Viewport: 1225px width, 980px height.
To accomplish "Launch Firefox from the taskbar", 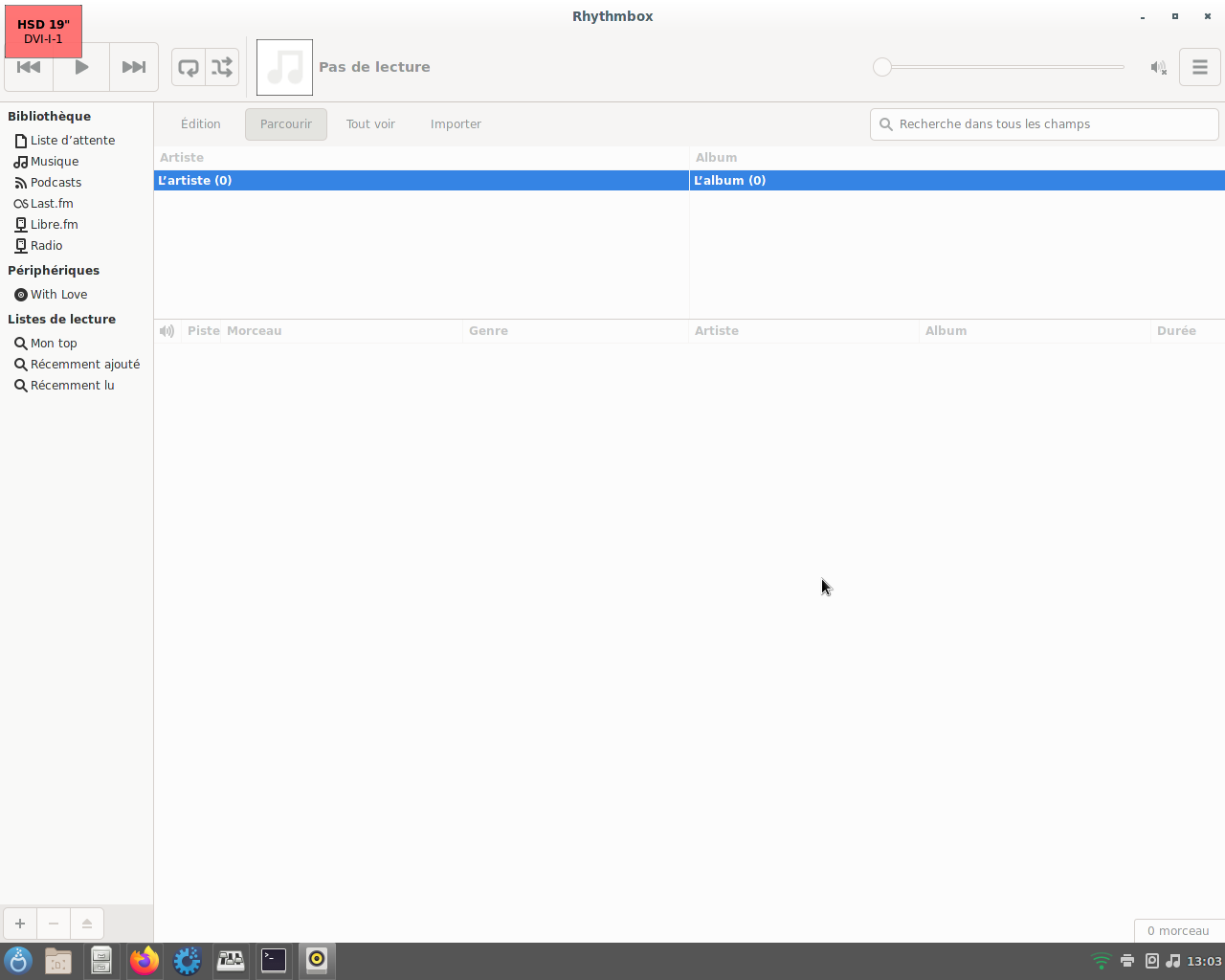I will point(145,960).
